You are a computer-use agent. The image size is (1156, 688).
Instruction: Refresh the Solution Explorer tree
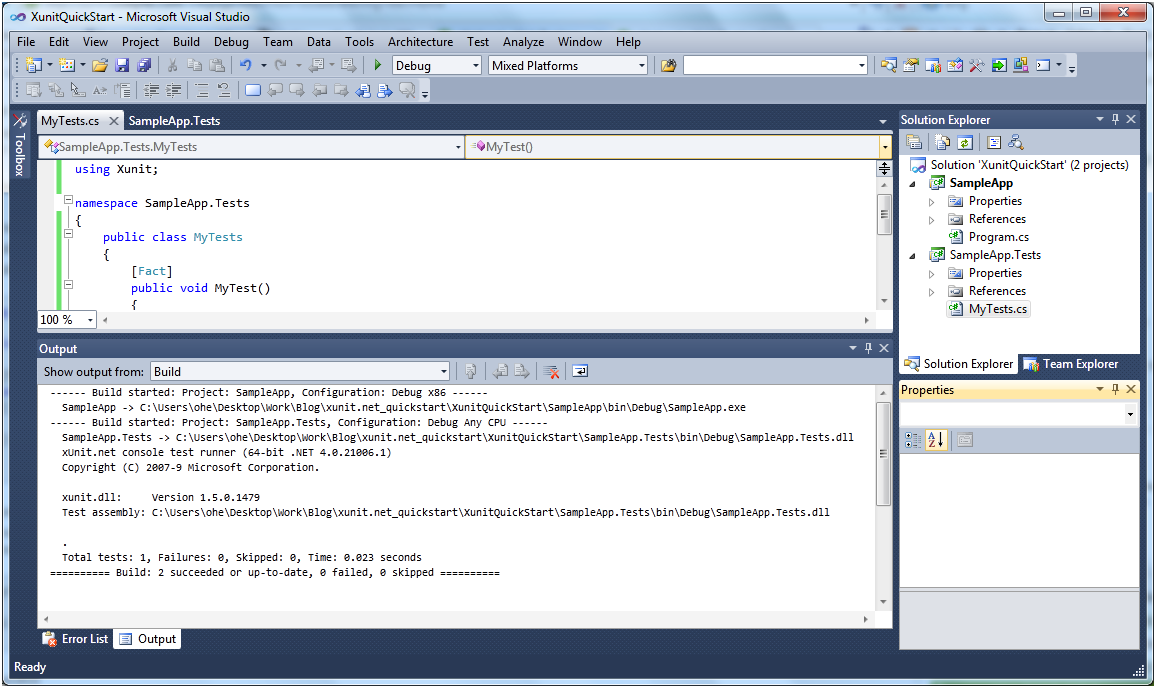pyautogui.click(x=965, y=142)
